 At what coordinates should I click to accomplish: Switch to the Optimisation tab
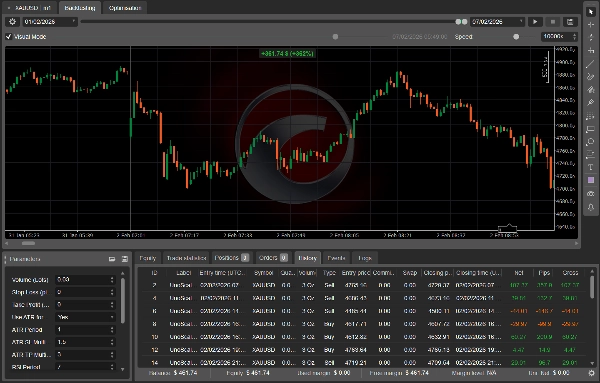coord(125,8)
